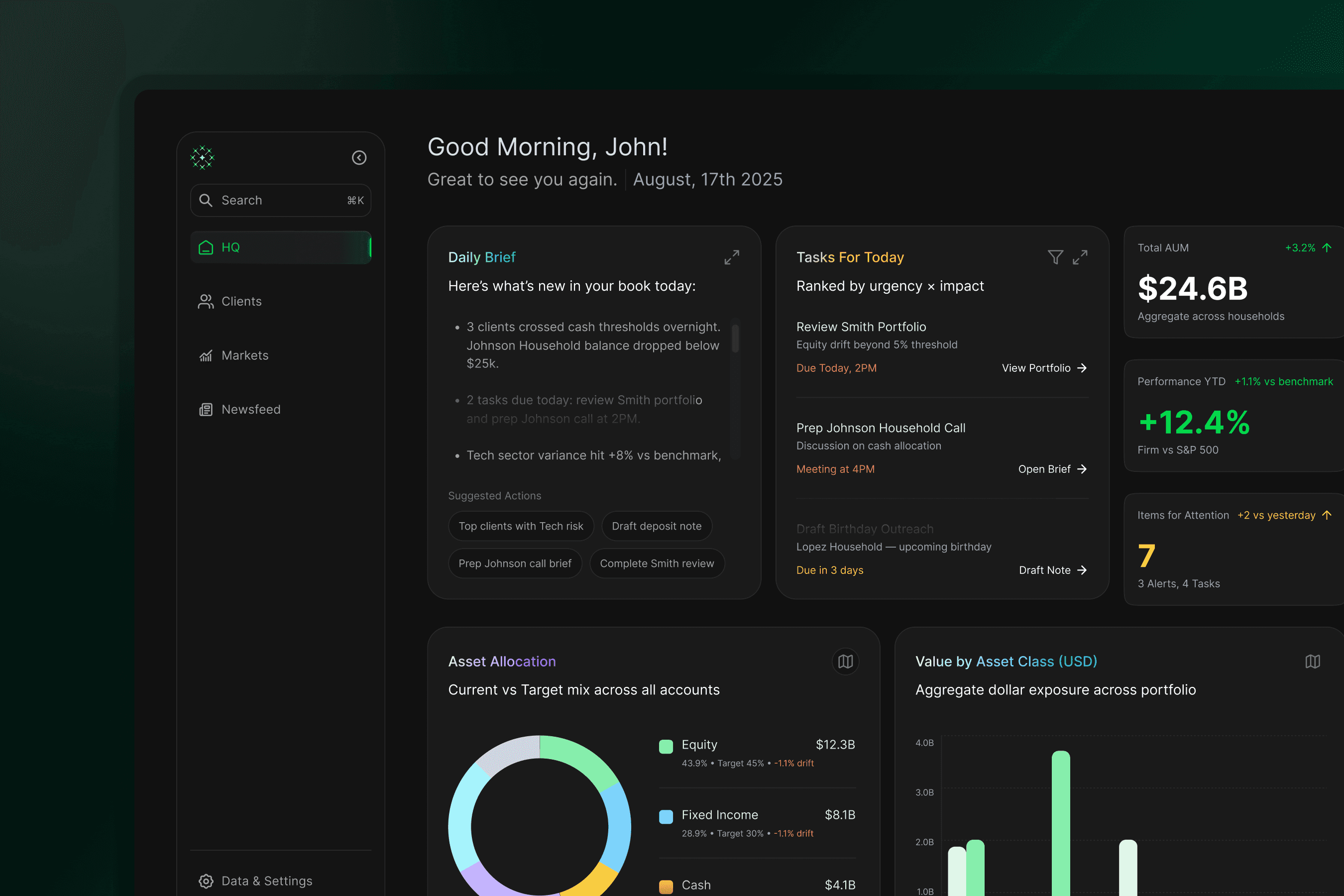The height and width of the screenshot is (896, 1344).
Task: Click the Asset Allocation card title
Action: coord(502,662)
